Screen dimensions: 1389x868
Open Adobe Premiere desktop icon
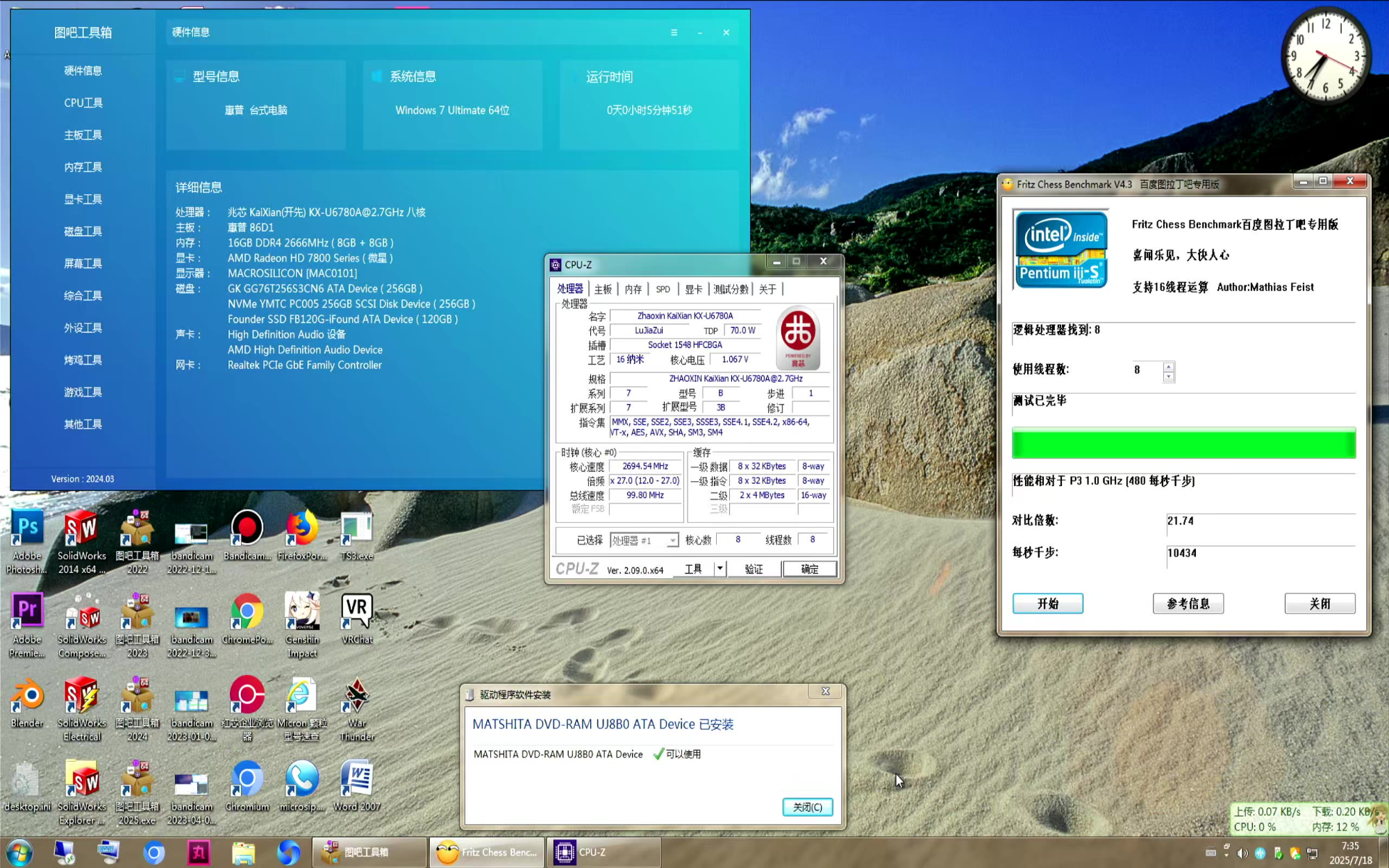(x=27, y=625)
